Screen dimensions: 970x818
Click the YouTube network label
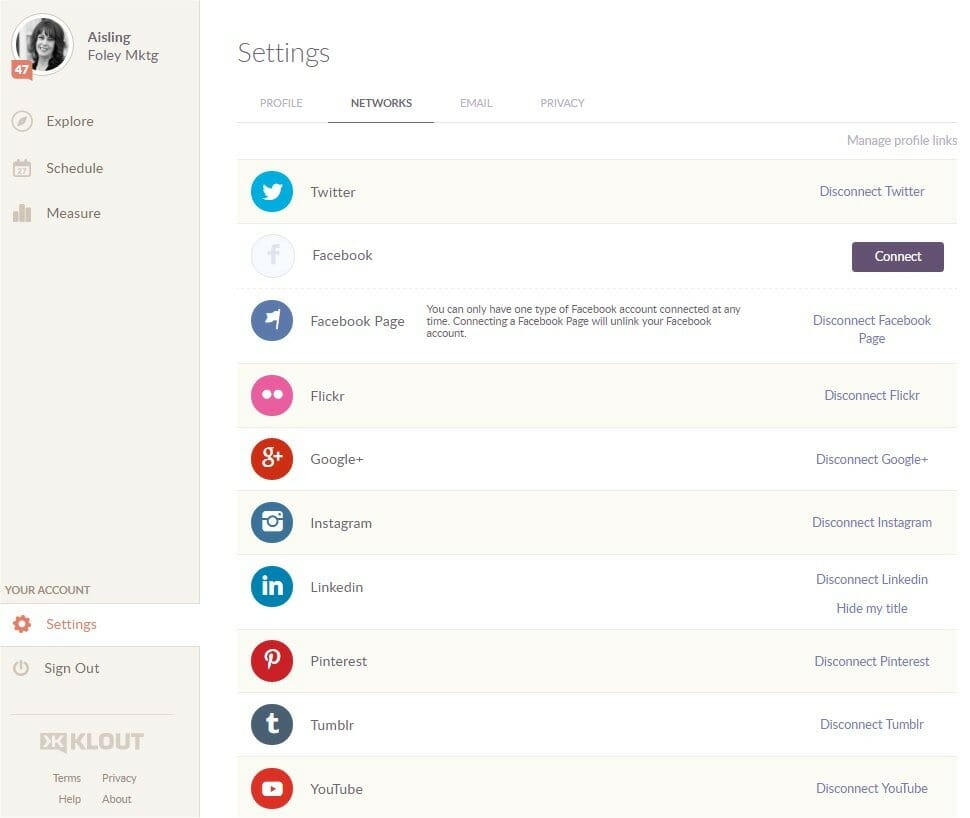tap(337, 790)
